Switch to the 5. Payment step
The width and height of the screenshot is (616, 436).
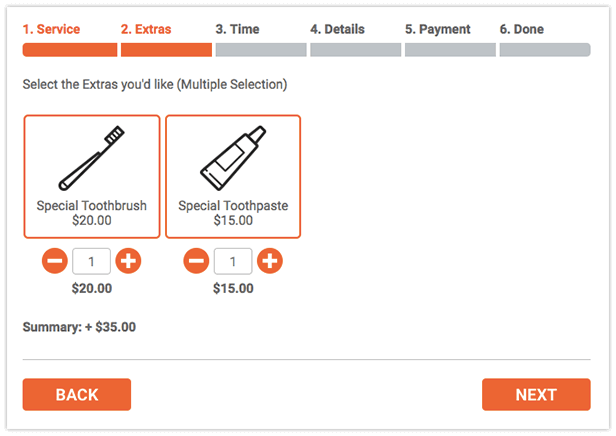click(438, 29)
